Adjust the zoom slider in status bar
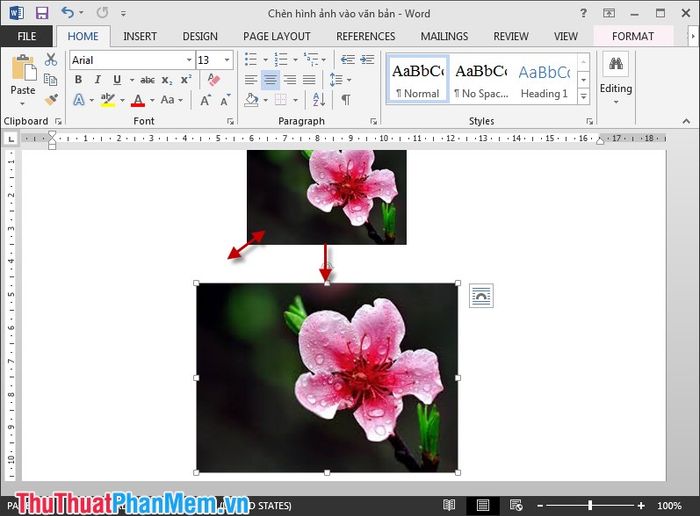Image resolution: width=700 pixels, height=516 pixels. pyautogui.click(x=590, y=505)
